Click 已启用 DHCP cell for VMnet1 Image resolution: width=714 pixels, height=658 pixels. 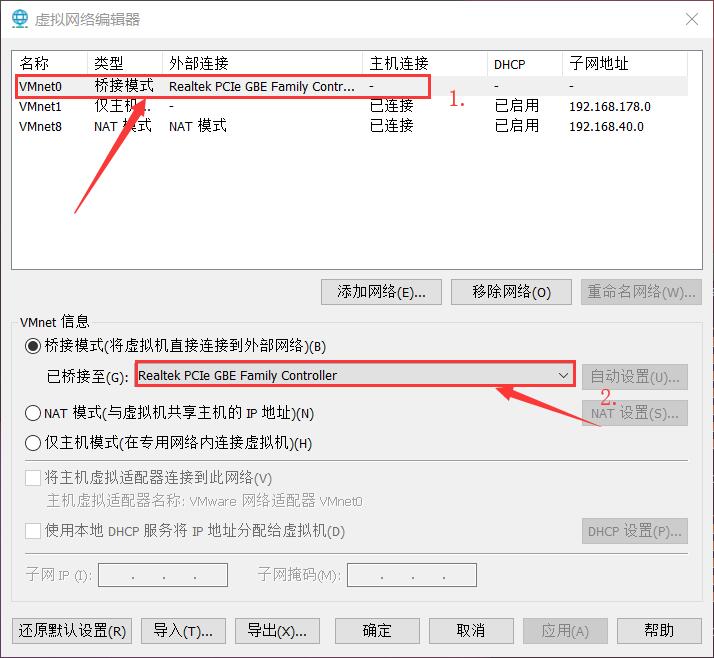517,106
